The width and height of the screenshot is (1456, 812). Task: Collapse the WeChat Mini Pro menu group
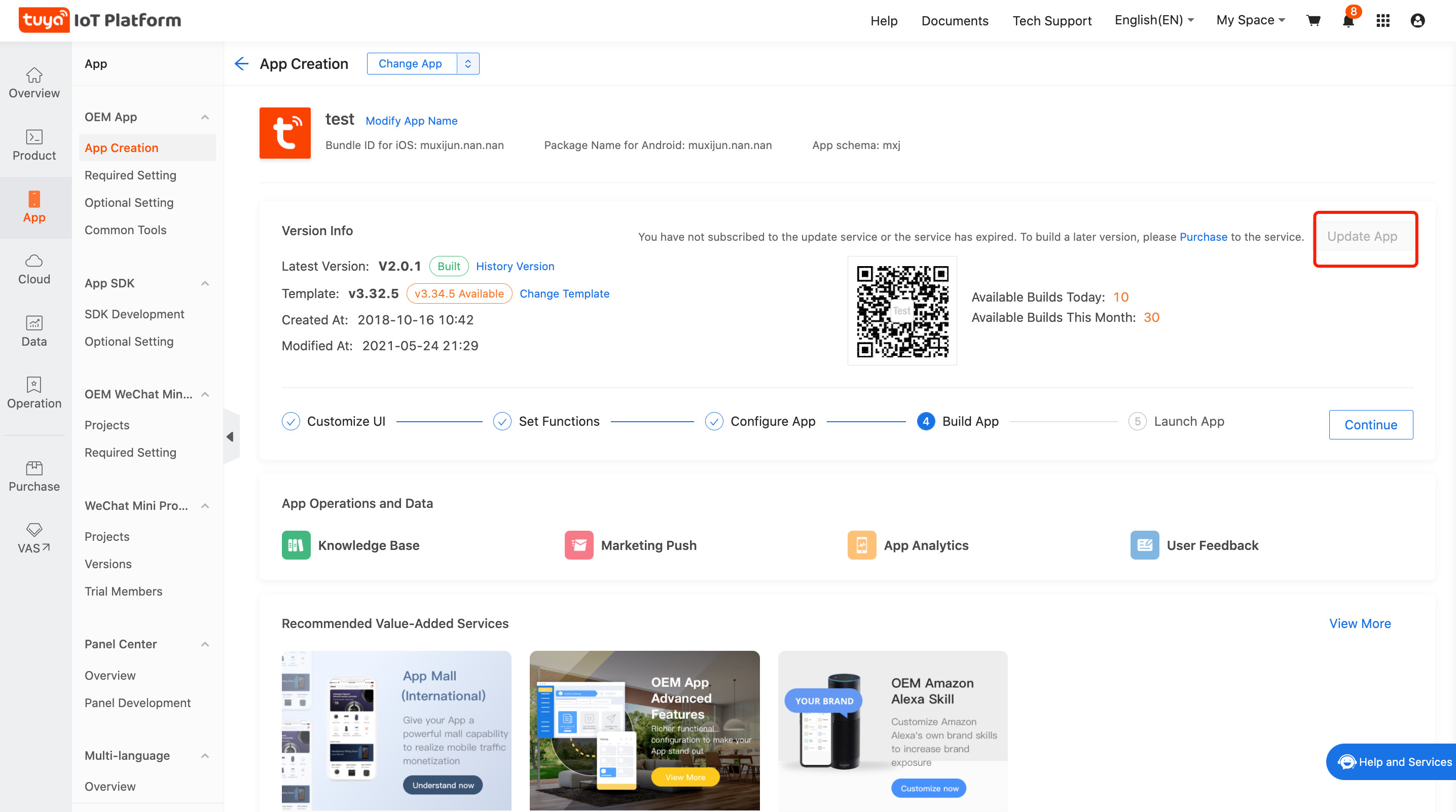[x=205, y=506]
